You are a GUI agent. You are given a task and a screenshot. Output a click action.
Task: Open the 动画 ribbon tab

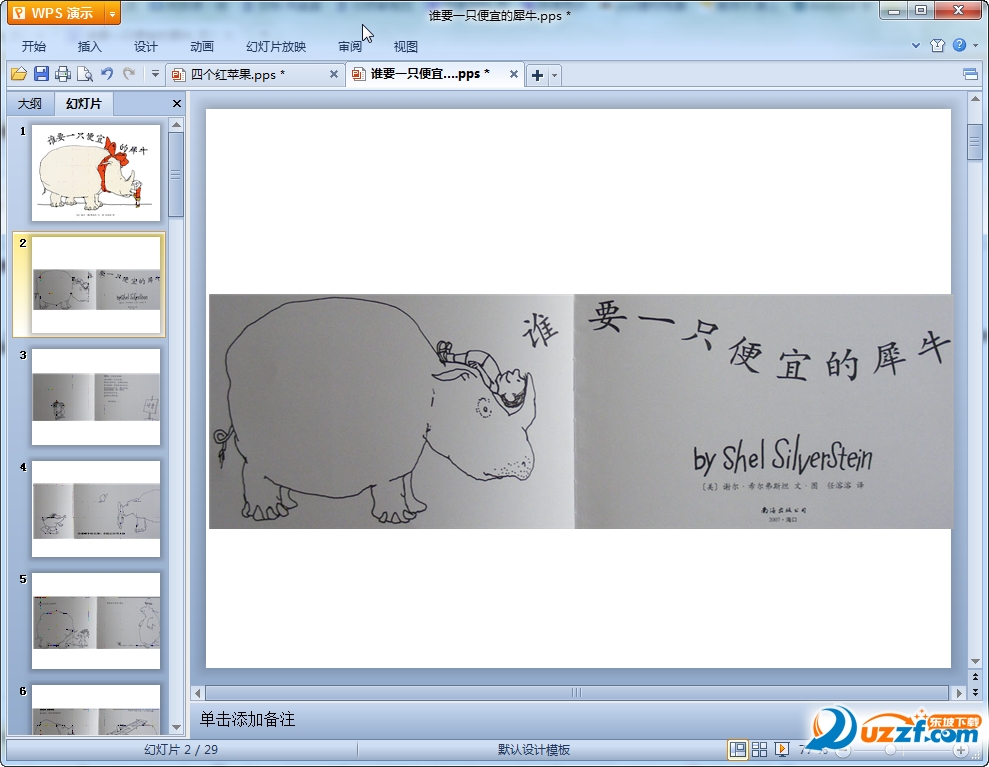(202, 46)
